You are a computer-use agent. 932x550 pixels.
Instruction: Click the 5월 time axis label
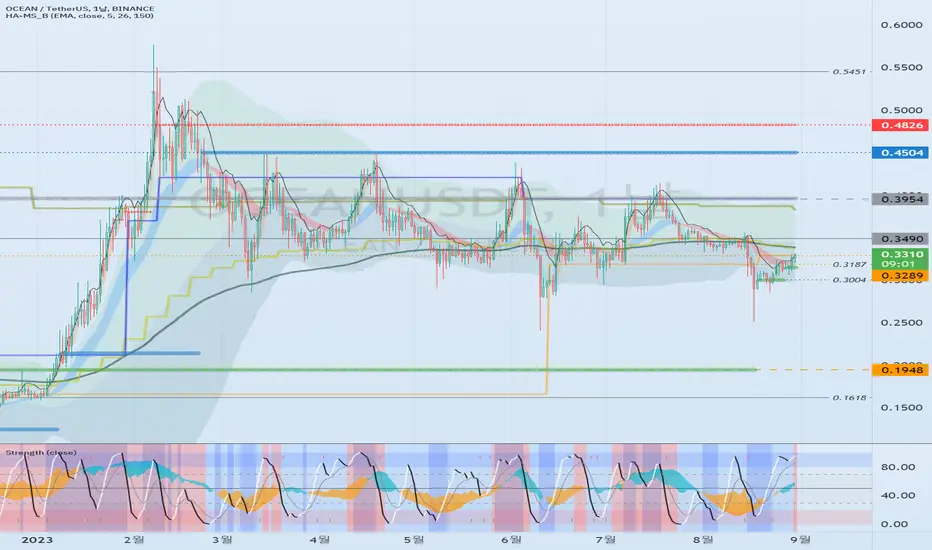click(x=414, y=540)
